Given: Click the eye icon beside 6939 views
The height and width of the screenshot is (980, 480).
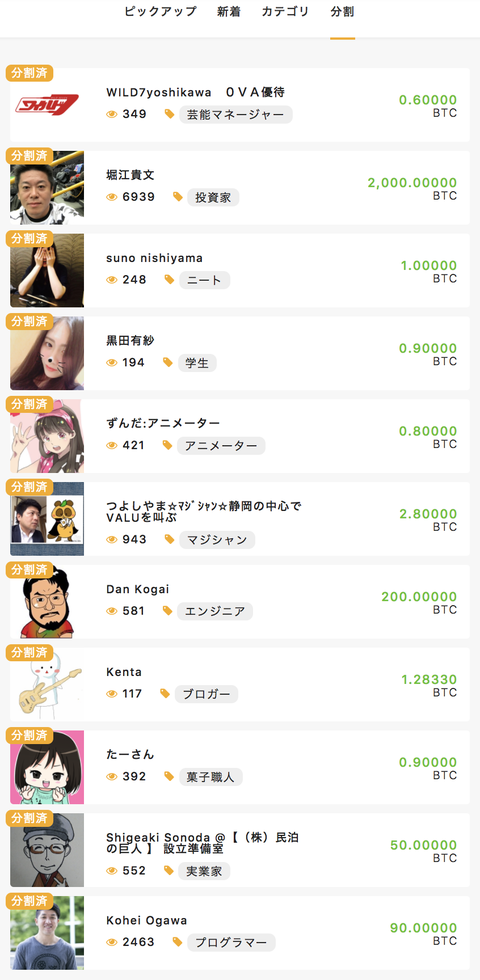Looking at the screenshot, I should point(112,197).
